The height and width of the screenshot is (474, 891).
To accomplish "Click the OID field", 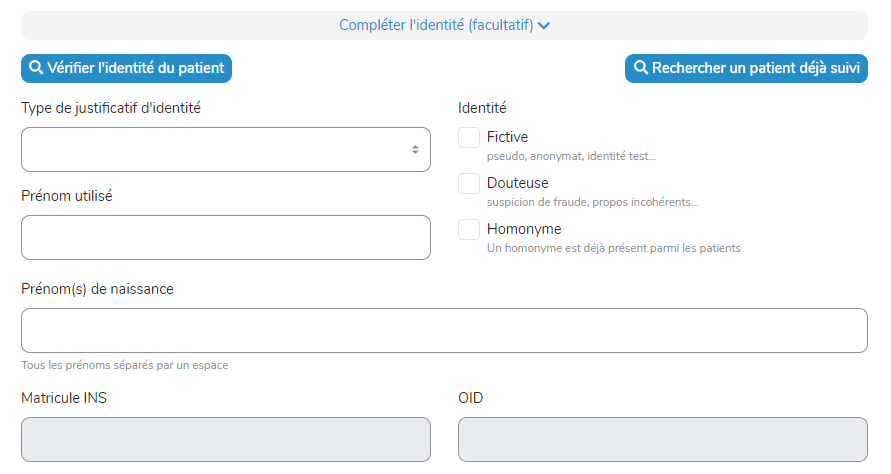I will click(x=662, y=439).
